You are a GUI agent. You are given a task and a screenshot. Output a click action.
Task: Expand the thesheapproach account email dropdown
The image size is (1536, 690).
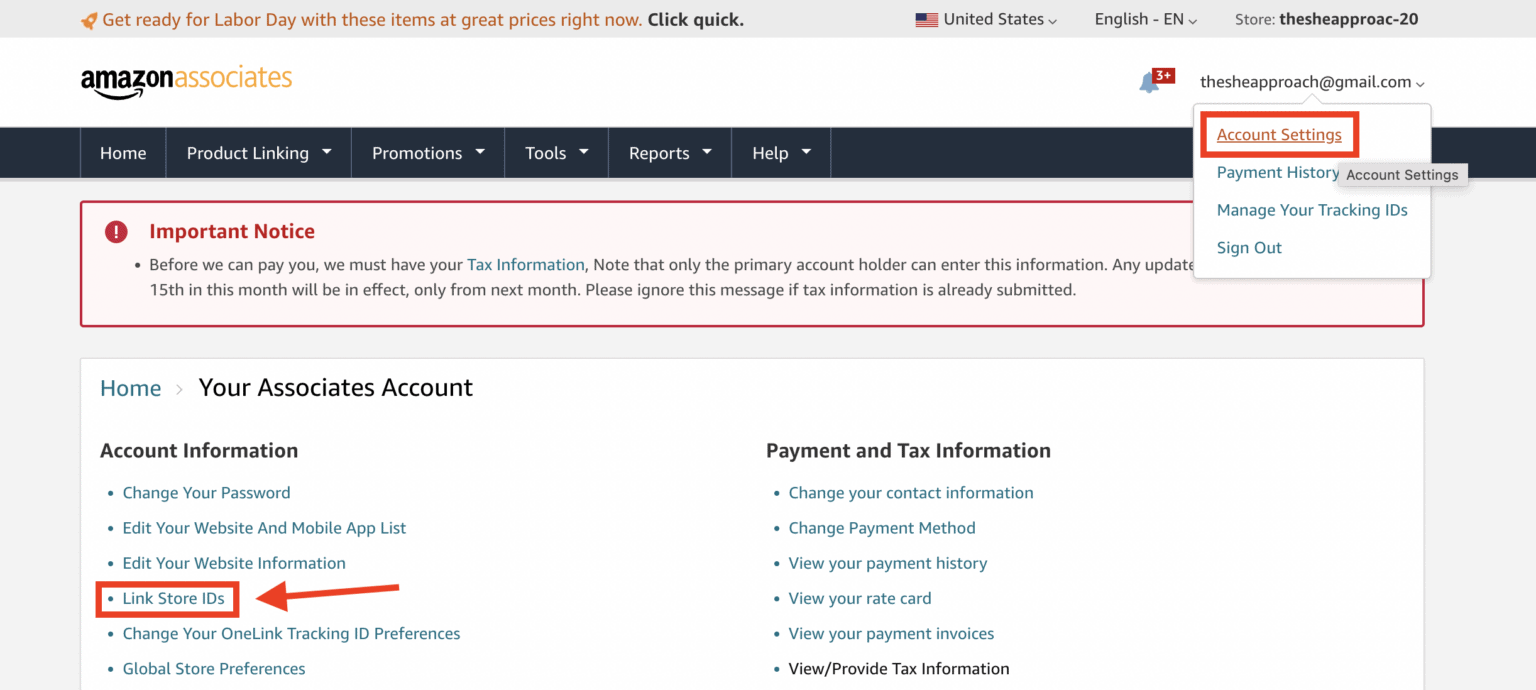pyautogui.click(x=1311, y=82)
